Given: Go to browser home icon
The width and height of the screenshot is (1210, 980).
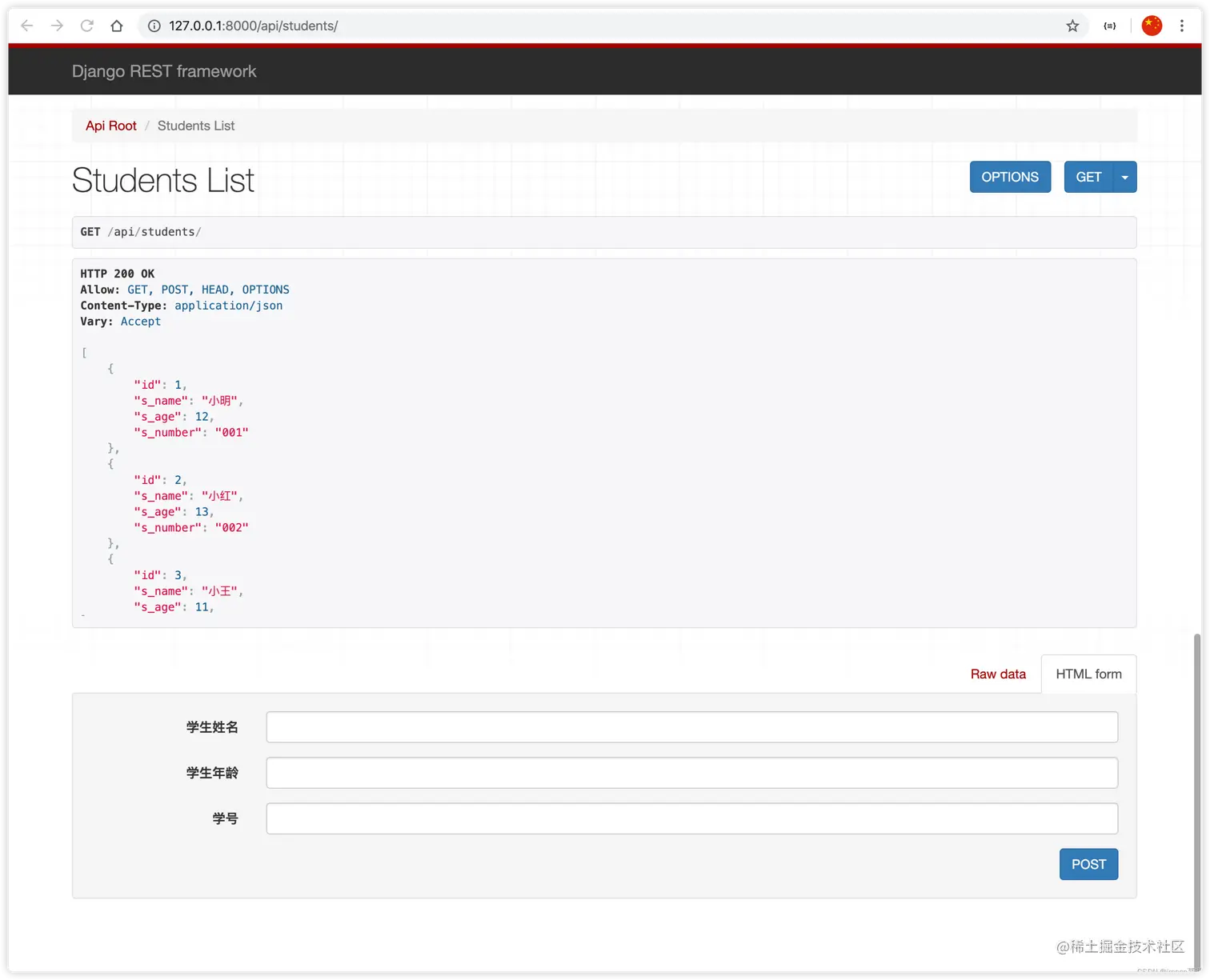Looking at the screenshot, I should coord(117,26).
